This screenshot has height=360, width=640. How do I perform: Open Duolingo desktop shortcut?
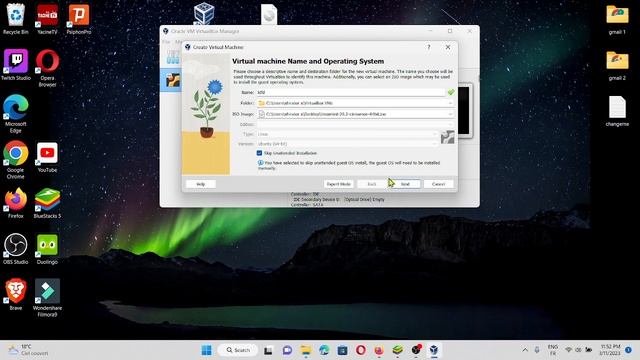coord(47,249)
